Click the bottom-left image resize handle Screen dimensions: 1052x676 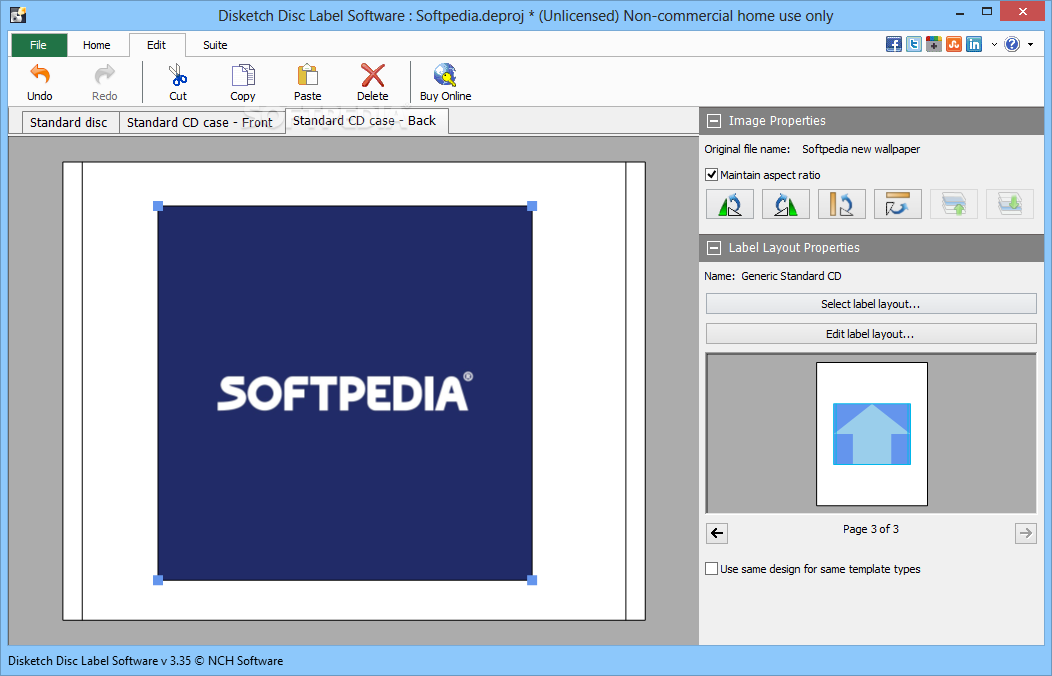(x=158, y=580)
